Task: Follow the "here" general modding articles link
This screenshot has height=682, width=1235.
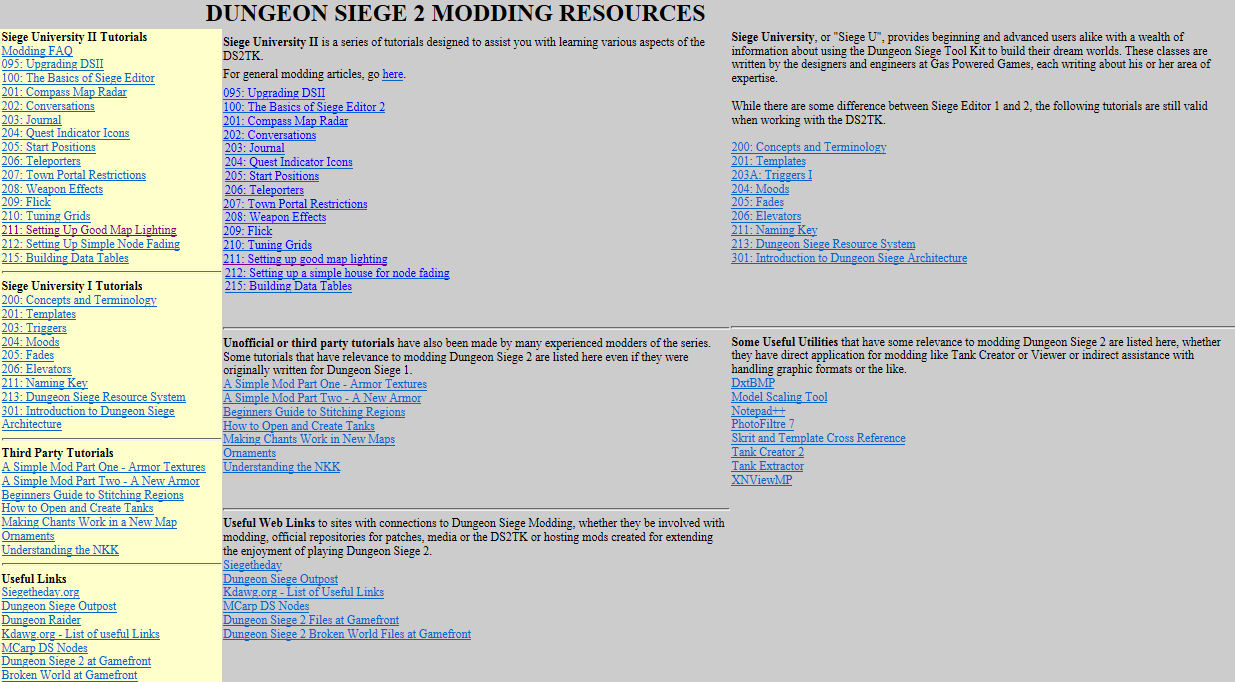Action: point(393,74)
